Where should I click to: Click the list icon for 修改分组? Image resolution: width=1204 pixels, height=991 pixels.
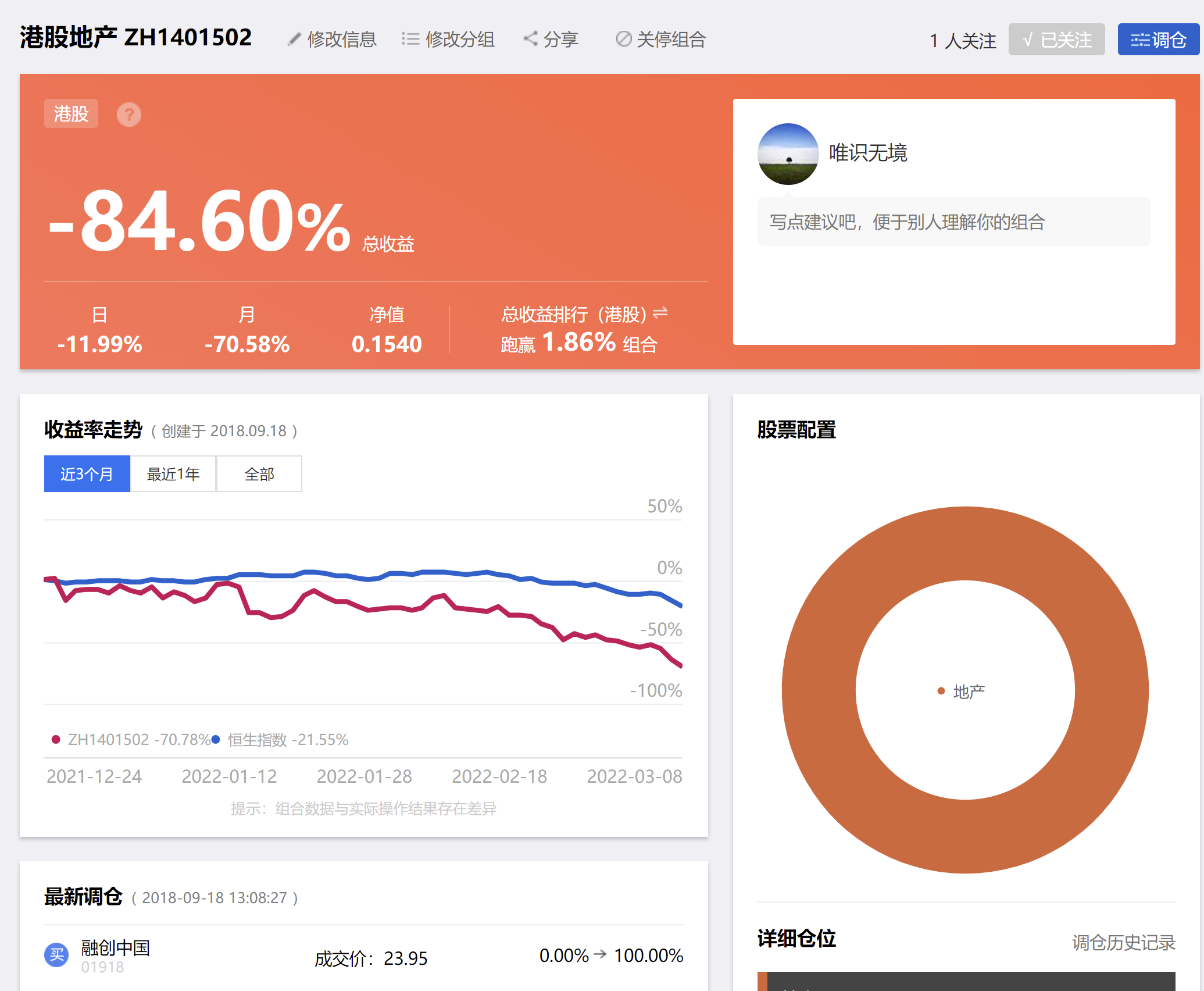(x=410, y=39)
